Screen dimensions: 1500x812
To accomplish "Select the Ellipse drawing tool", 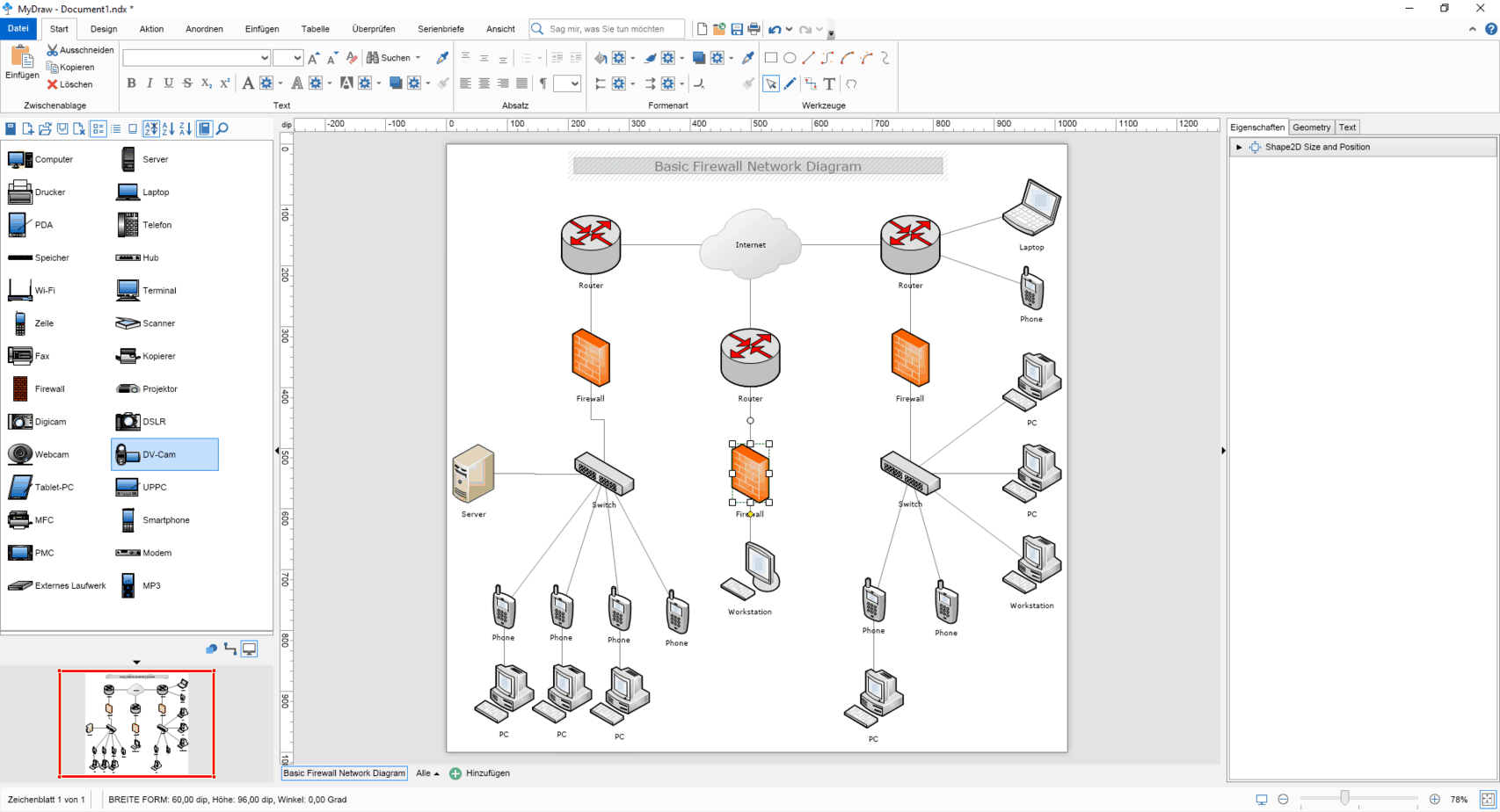I will (x=789, y=57).
